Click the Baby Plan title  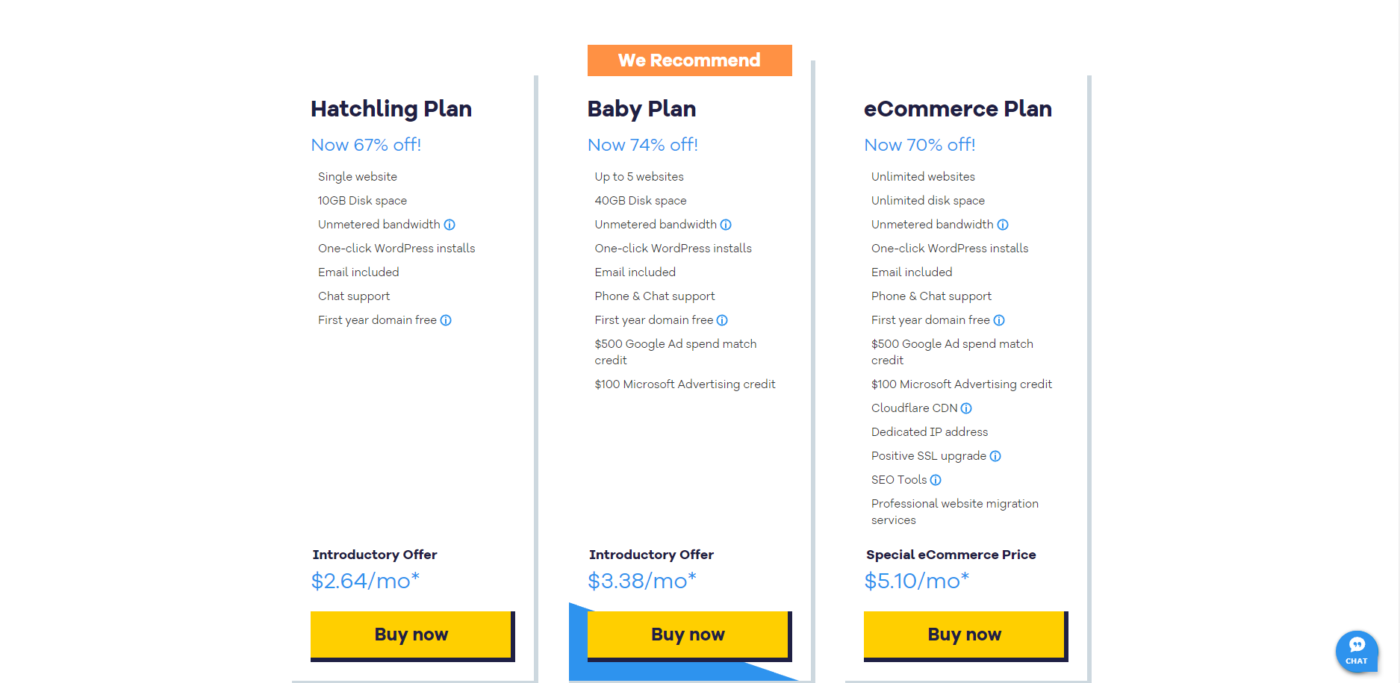[642, 109]
